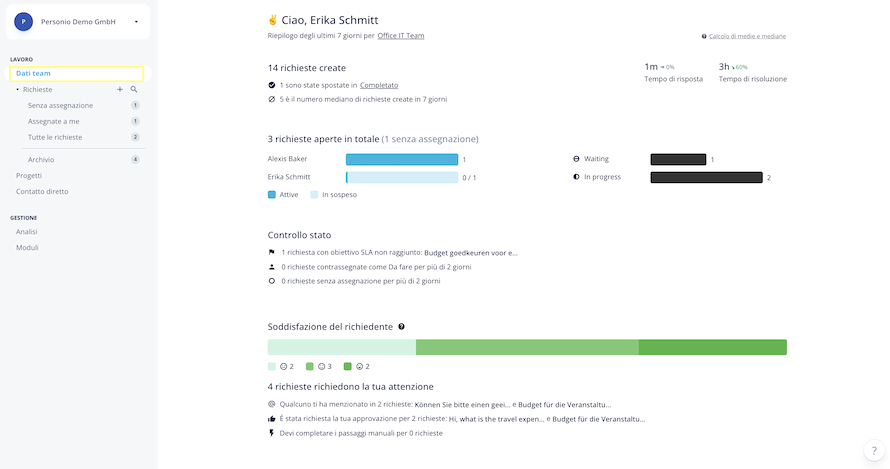The height and width of the screenshot is (469, 890).
Task: Click the search magnifier beside Richieste
Action: (x=134, y=89)
